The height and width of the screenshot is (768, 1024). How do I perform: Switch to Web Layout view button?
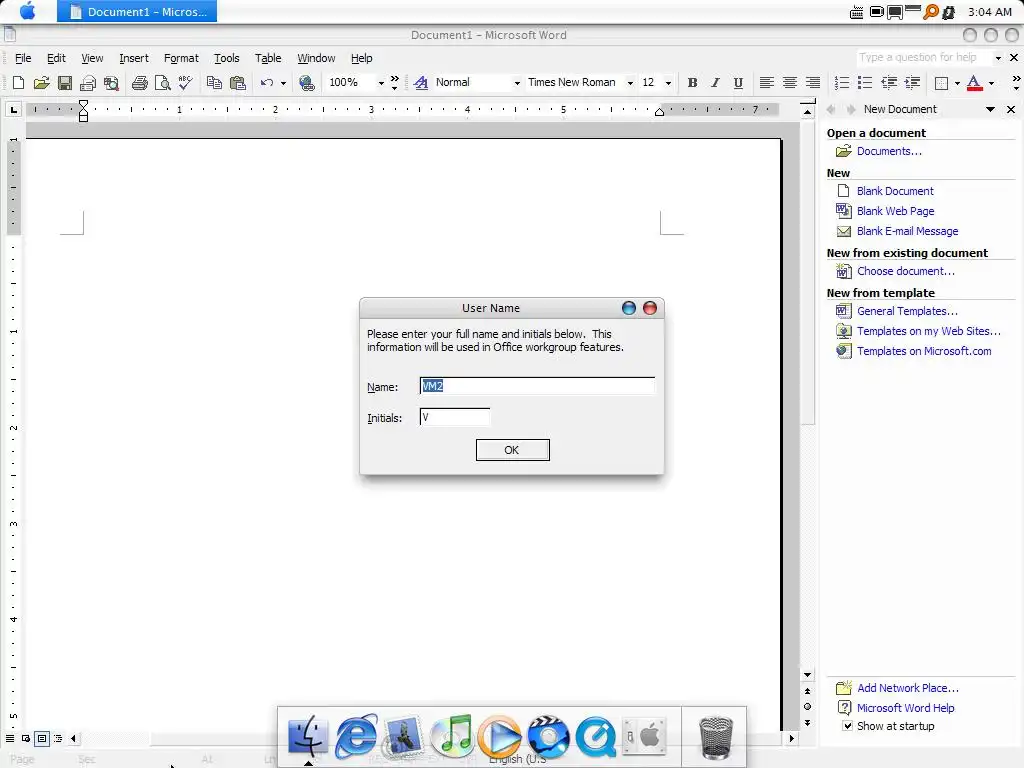point(25,739)
